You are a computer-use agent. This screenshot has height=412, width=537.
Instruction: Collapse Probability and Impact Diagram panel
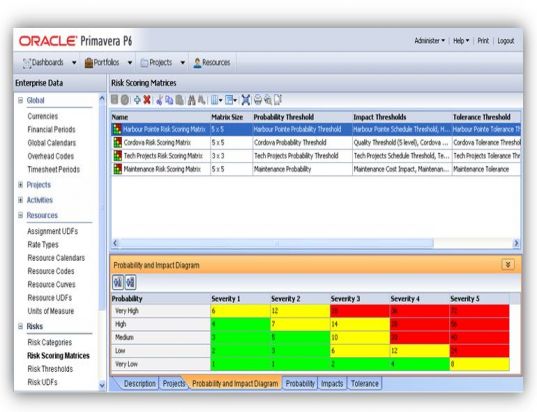pyautogui.click(x=508, y=265)
